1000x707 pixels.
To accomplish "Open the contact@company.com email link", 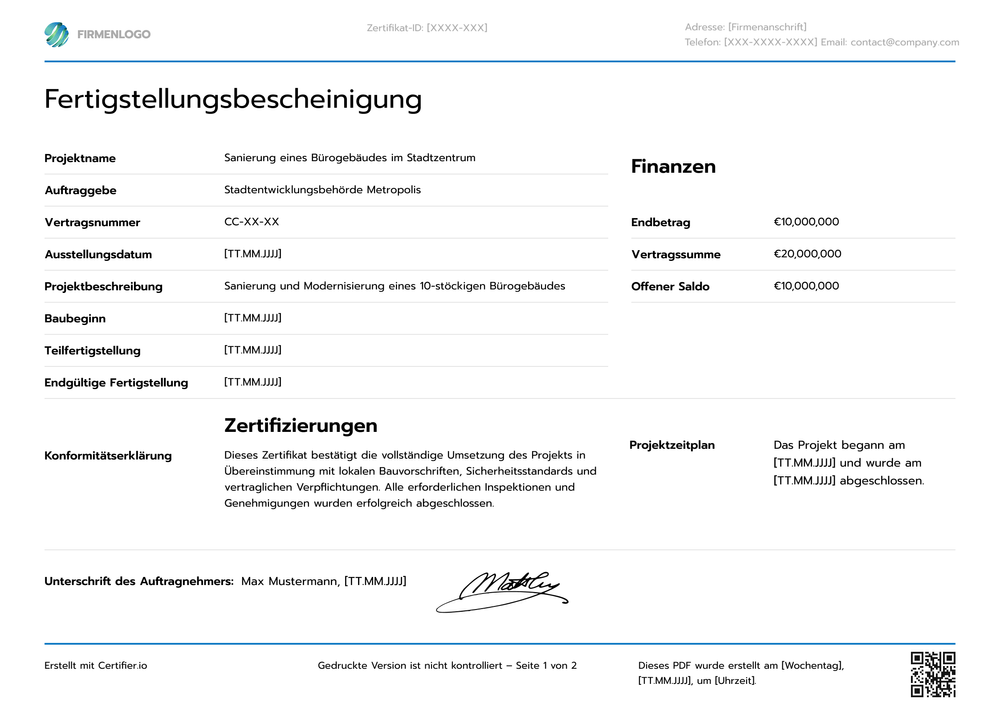I will pos(906,42).
